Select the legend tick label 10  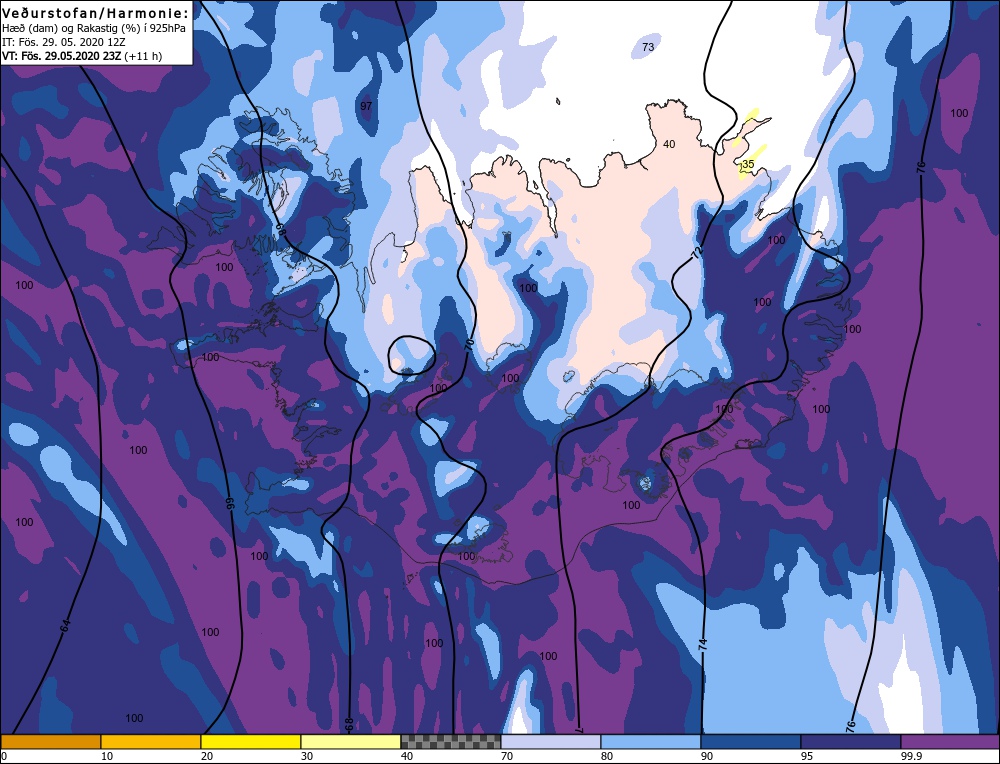[x=107, y=756]
